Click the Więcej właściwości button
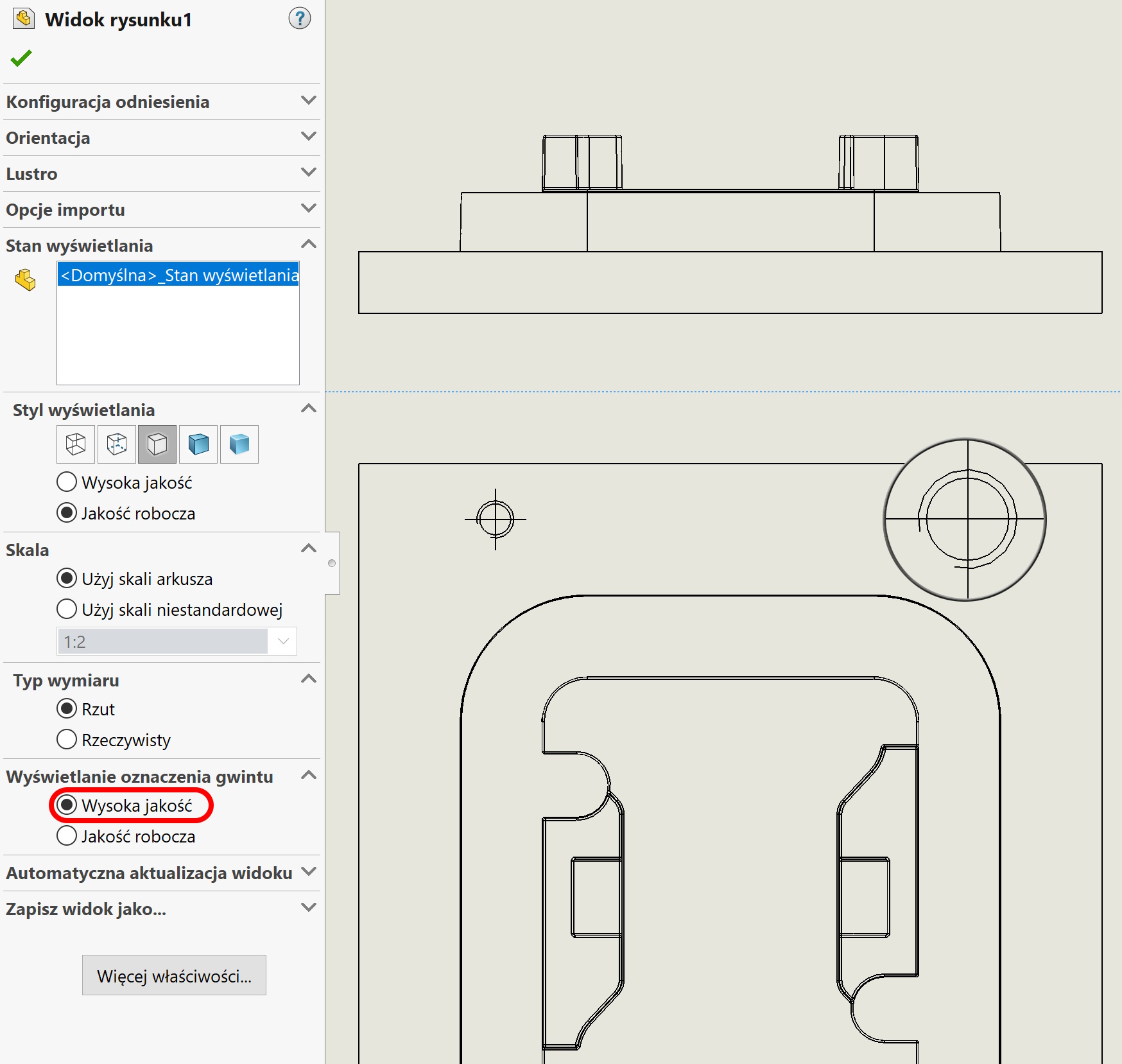The image size is (1122, 1064). (174, 975)
